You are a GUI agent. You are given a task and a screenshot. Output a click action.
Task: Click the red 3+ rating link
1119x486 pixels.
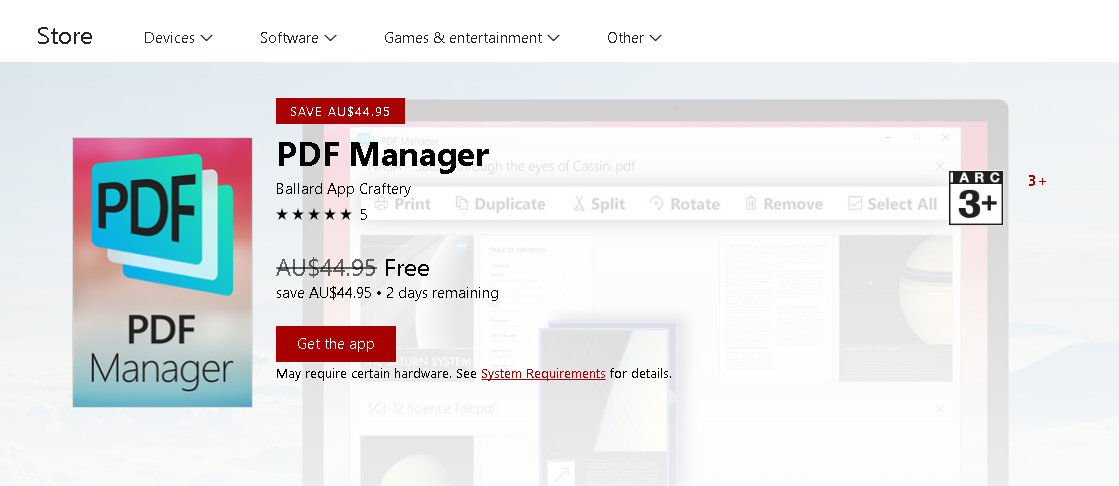pos(1037,181)
